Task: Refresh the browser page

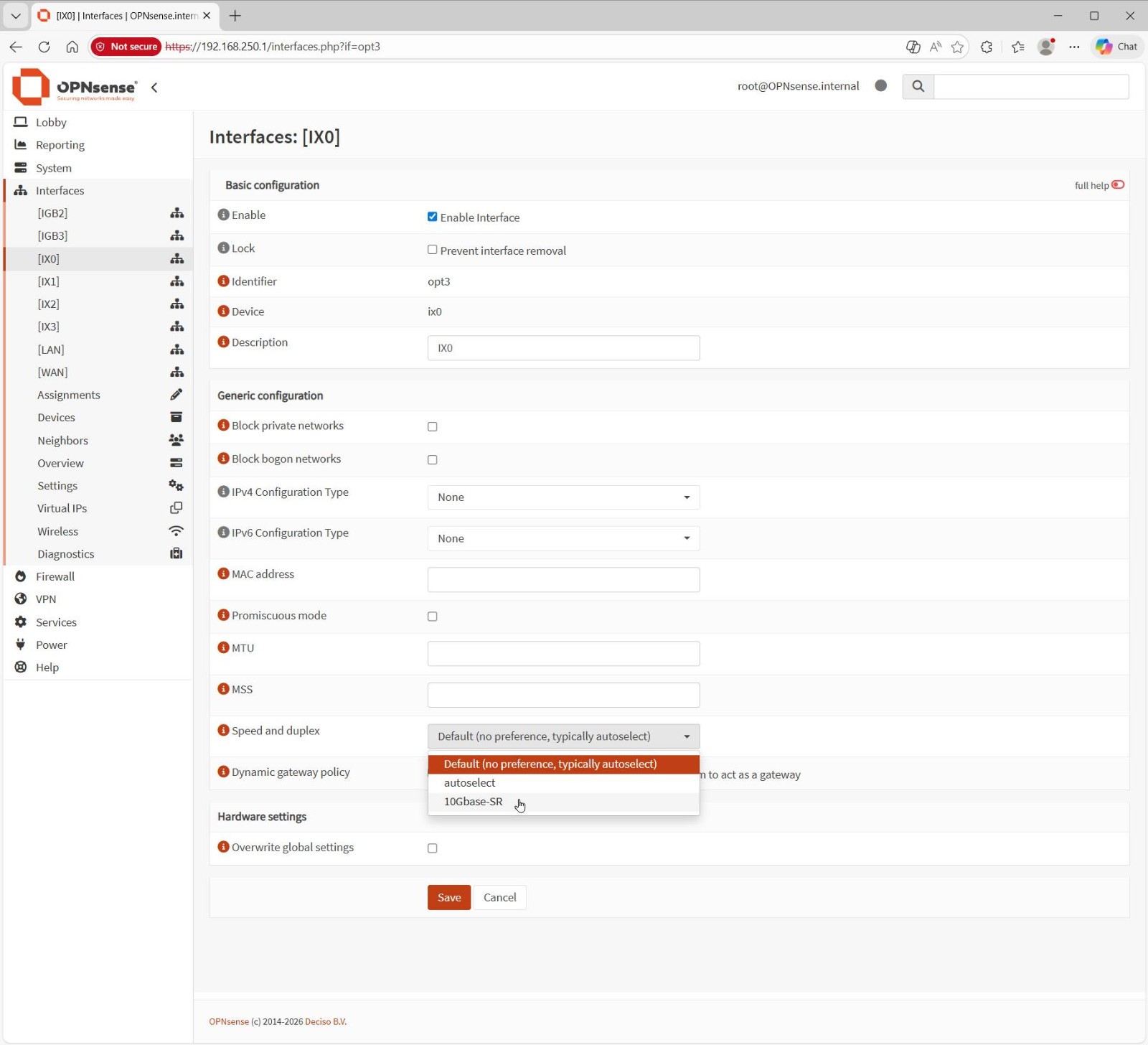Action: (x=44, y=47)
